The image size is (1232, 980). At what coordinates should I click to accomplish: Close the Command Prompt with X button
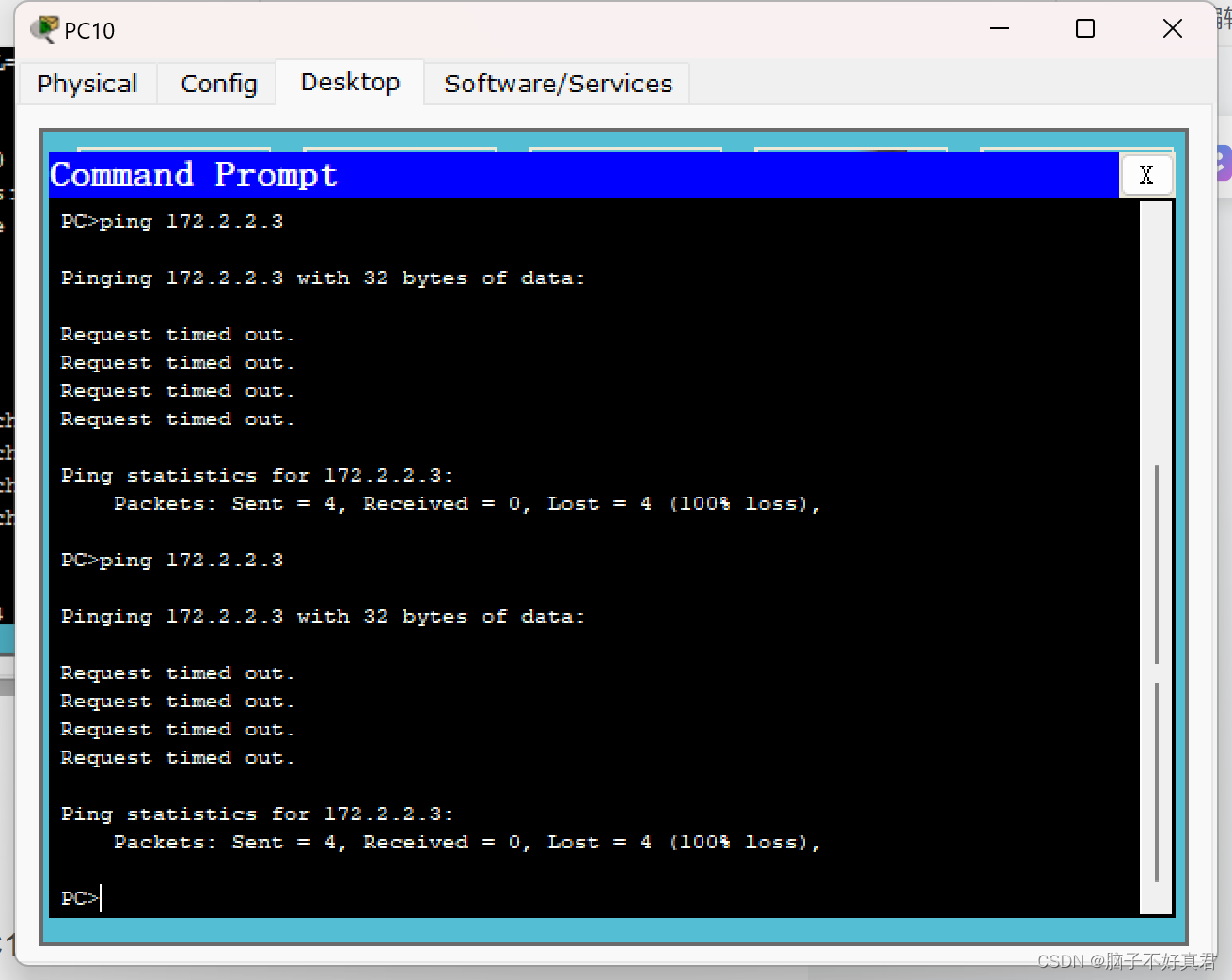coord(1145,175)
